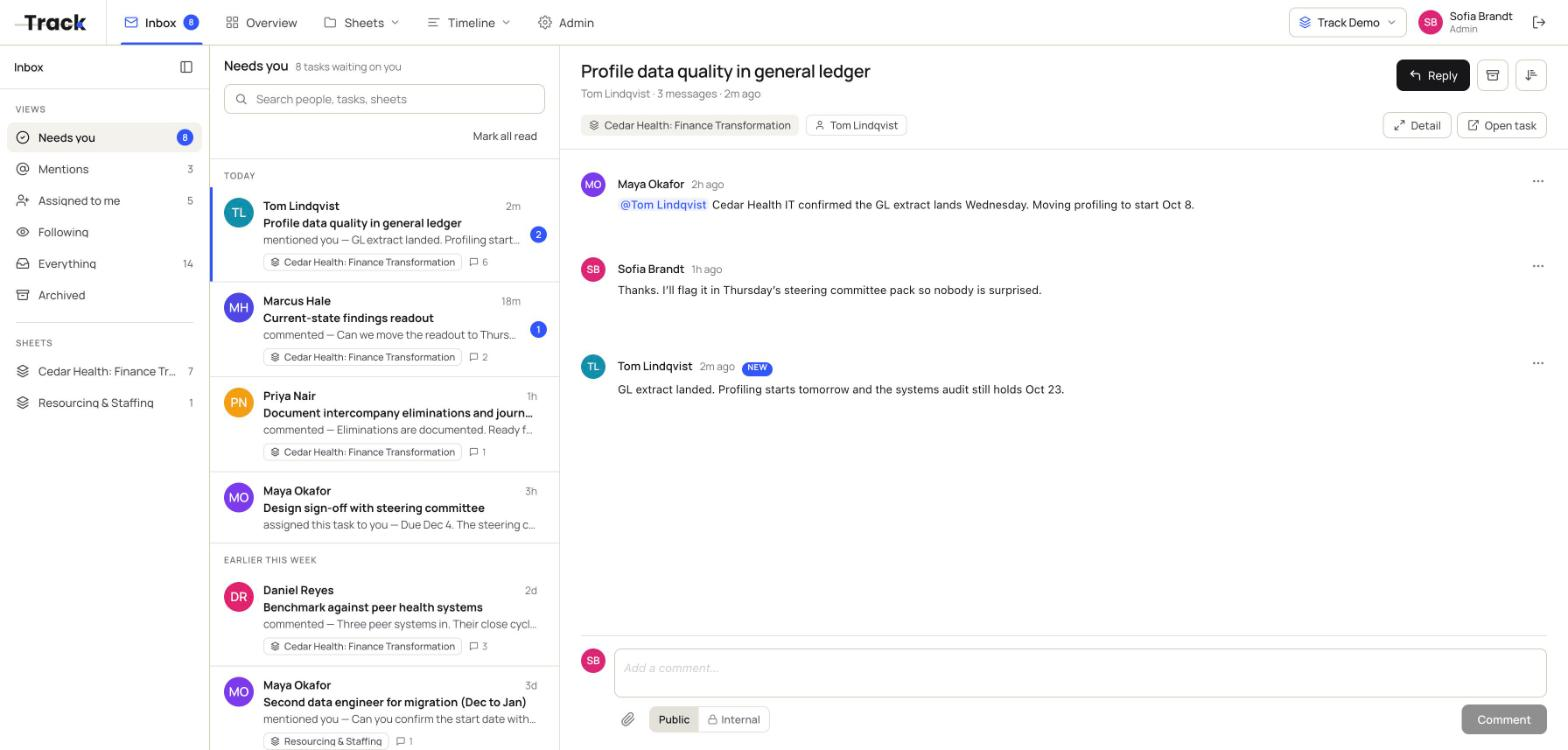Open the Archived view
The height and width of the screenshot is (750, 1568).
click(x=104, y=295)
